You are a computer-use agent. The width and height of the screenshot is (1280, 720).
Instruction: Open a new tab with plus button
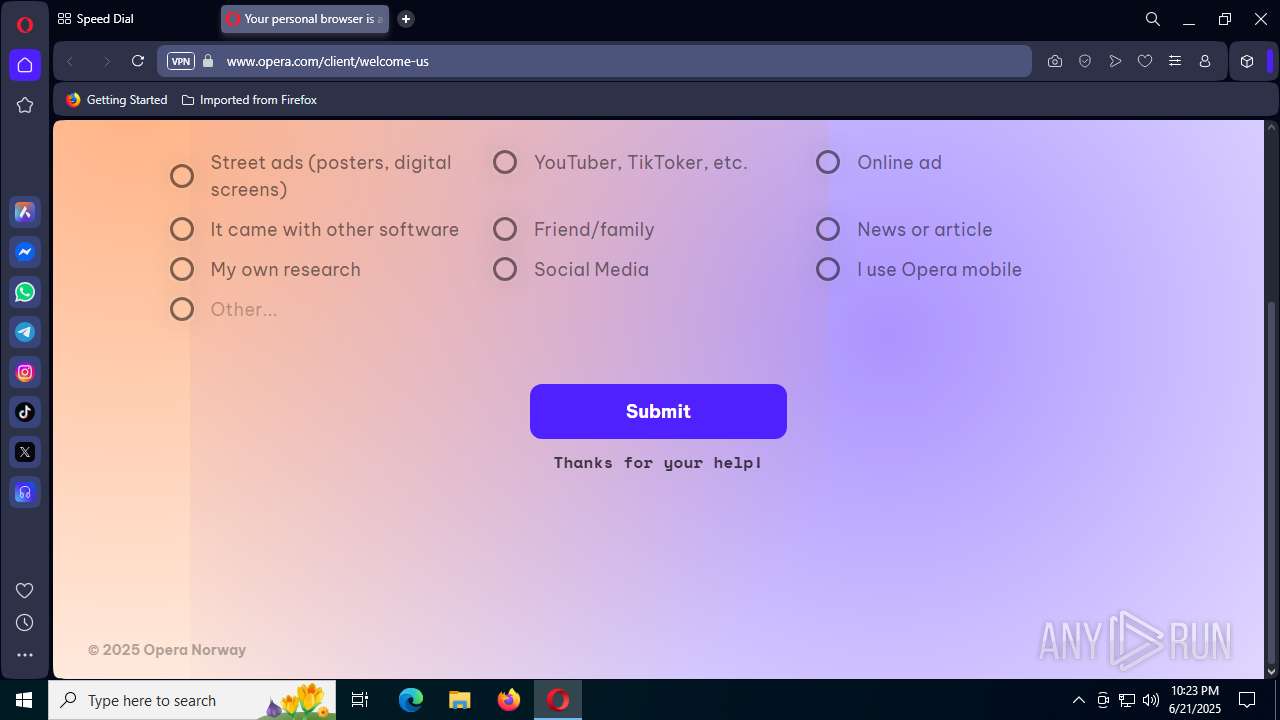tap(406, 19)
